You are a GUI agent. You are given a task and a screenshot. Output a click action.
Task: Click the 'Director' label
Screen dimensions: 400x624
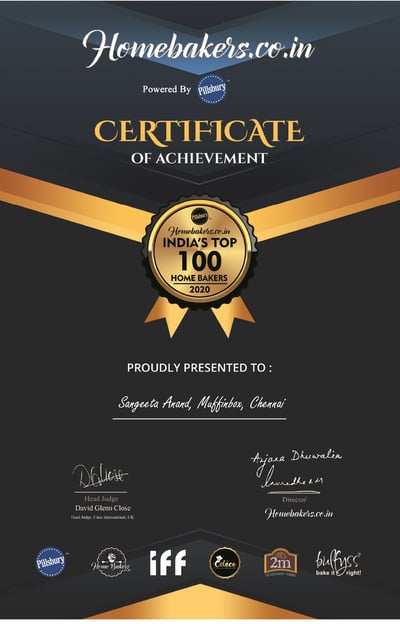coord(295,499)
